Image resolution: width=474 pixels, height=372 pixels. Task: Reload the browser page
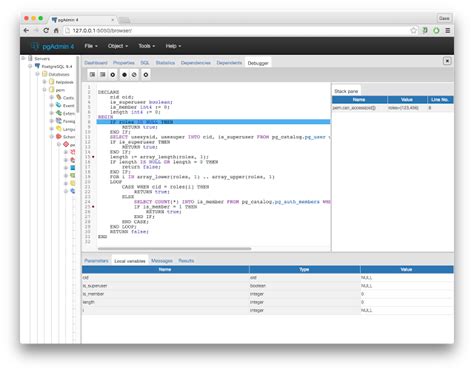click(46, 30)
